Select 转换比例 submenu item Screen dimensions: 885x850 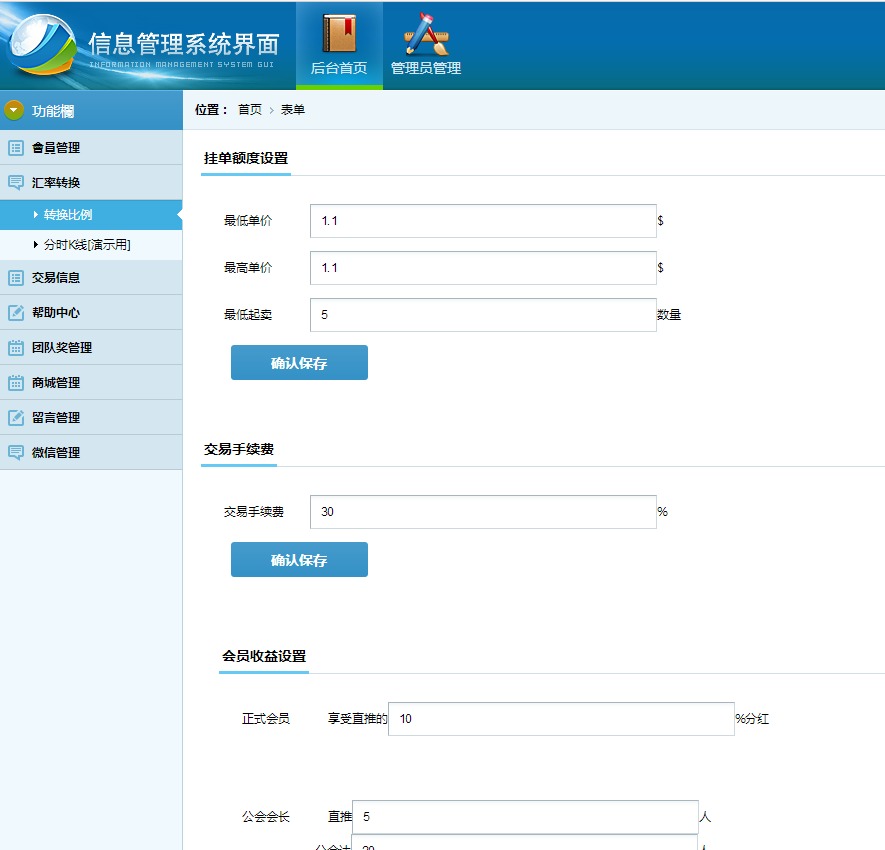91,215
